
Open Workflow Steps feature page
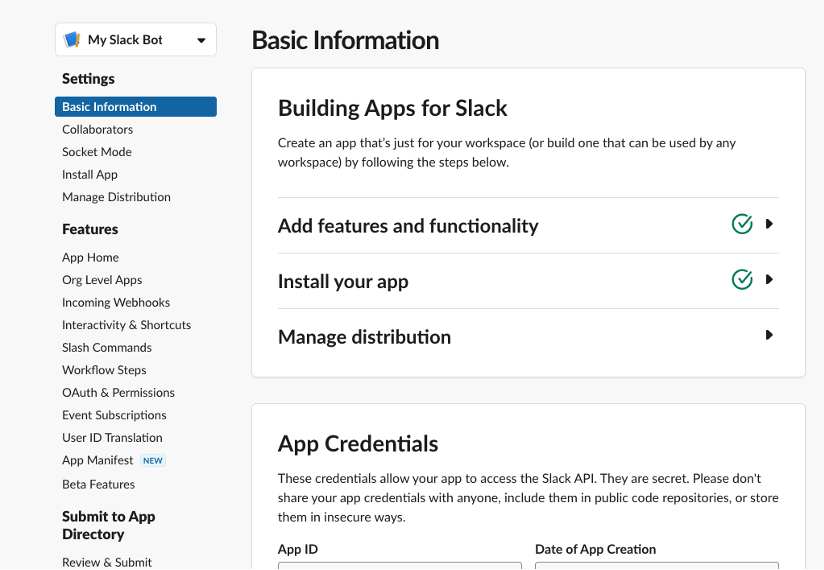click(x=104, y=370)
